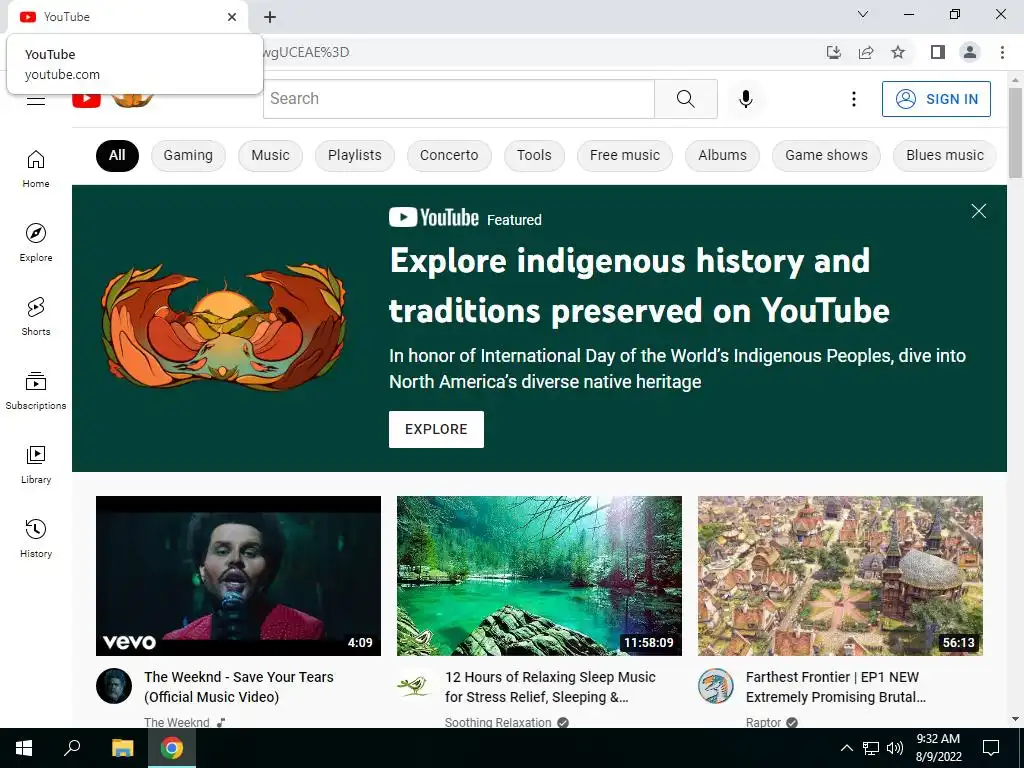Select the Gaming filter chip
The image size is (1024, 768).
[x=188, y=155]
